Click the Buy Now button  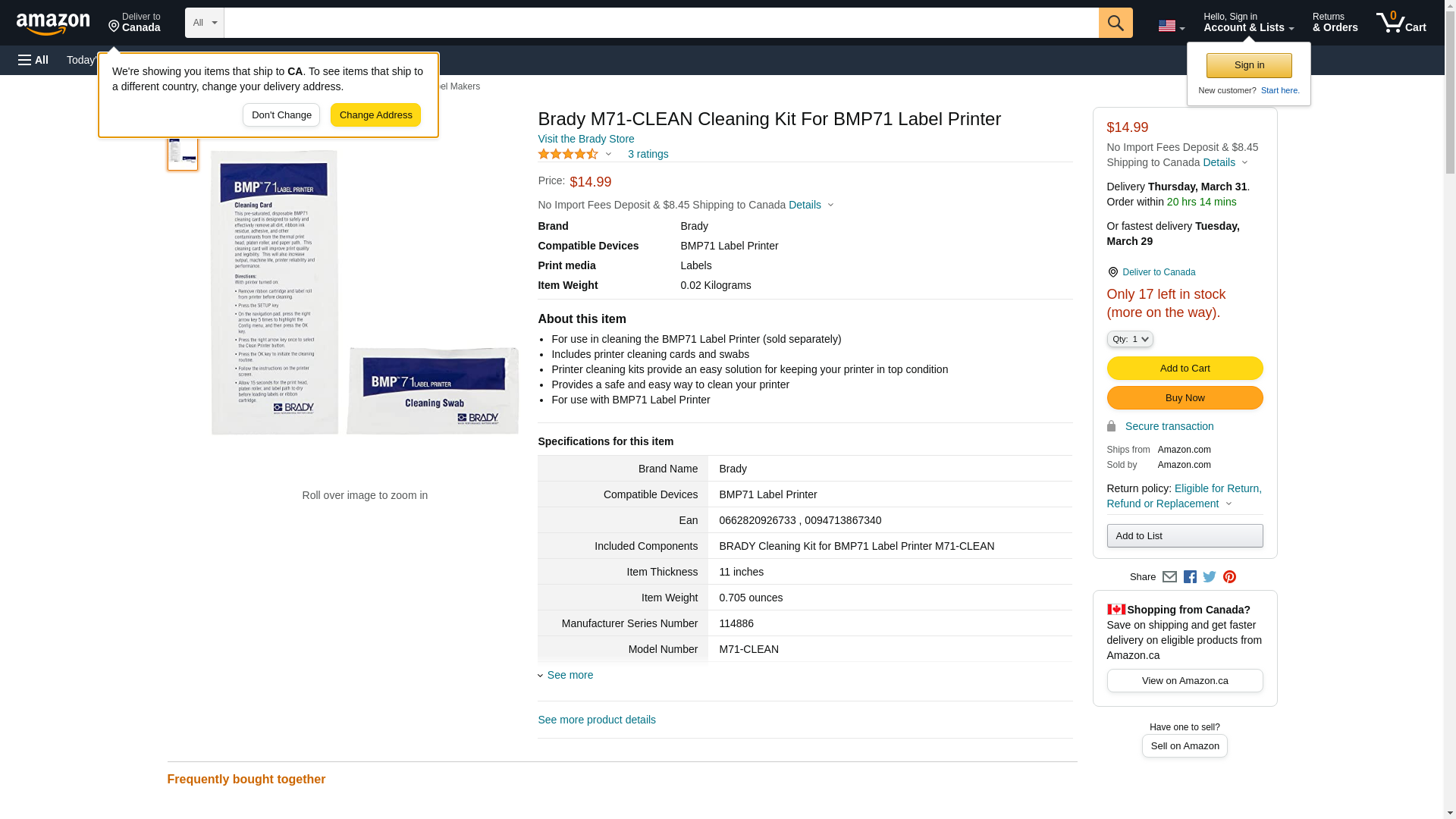click(x=1185, y=398)
